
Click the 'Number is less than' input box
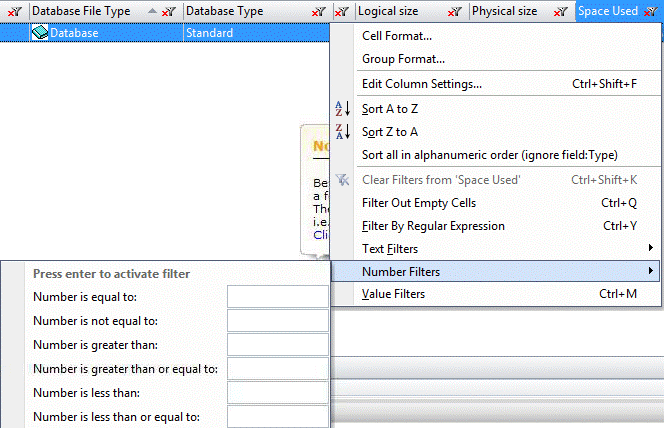[x=277, y=393]
